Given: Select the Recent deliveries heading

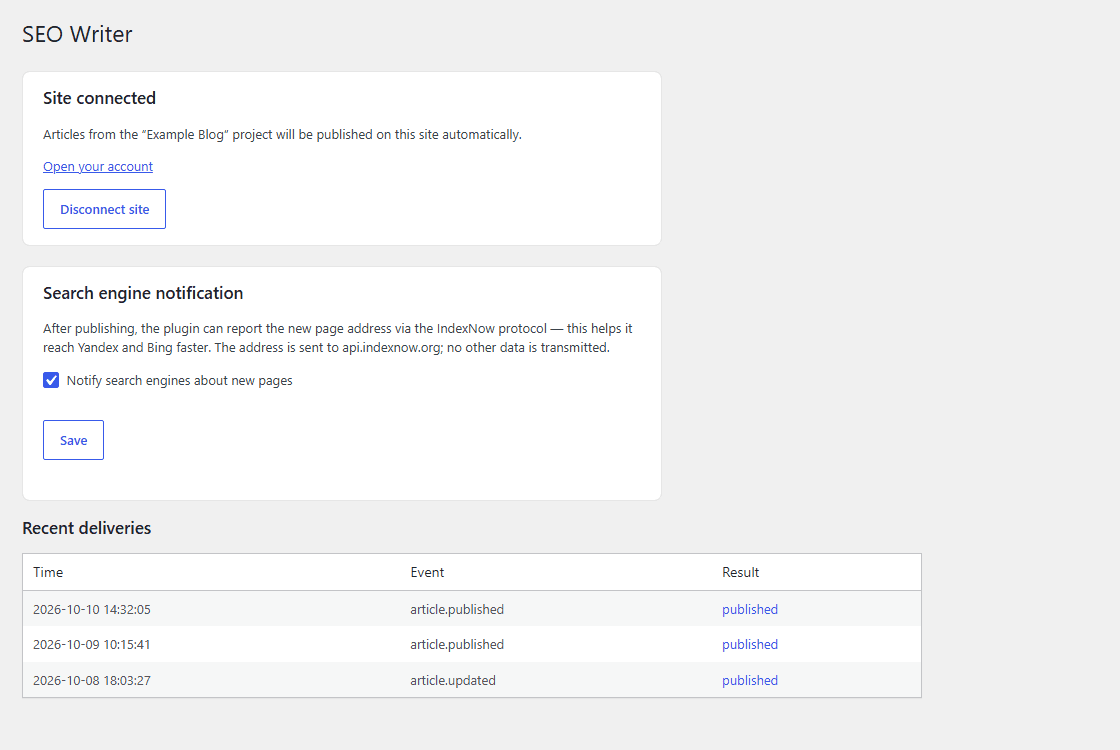Looking at the screenshot, I should point(86,528).
